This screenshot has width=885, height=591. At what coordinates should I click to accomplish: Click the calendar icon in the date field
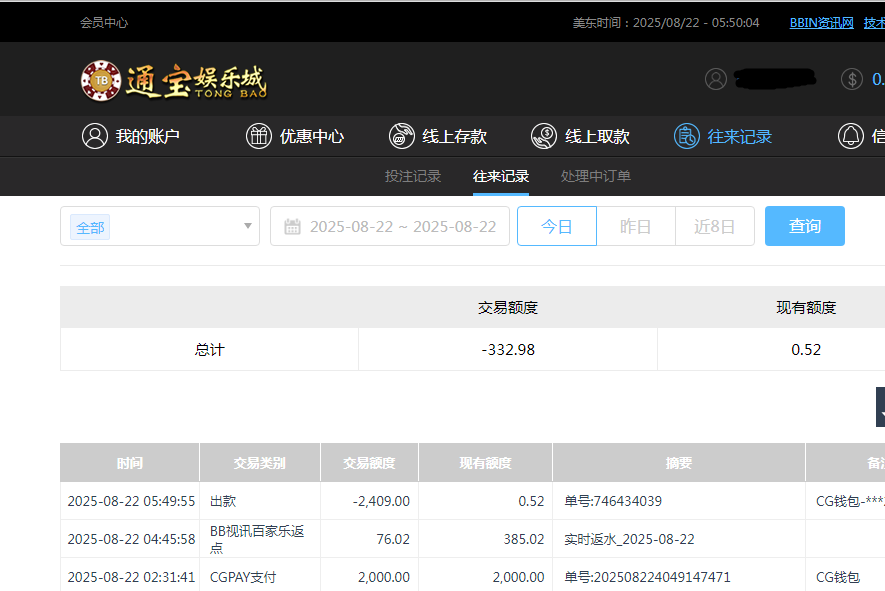tap(291, 225)
